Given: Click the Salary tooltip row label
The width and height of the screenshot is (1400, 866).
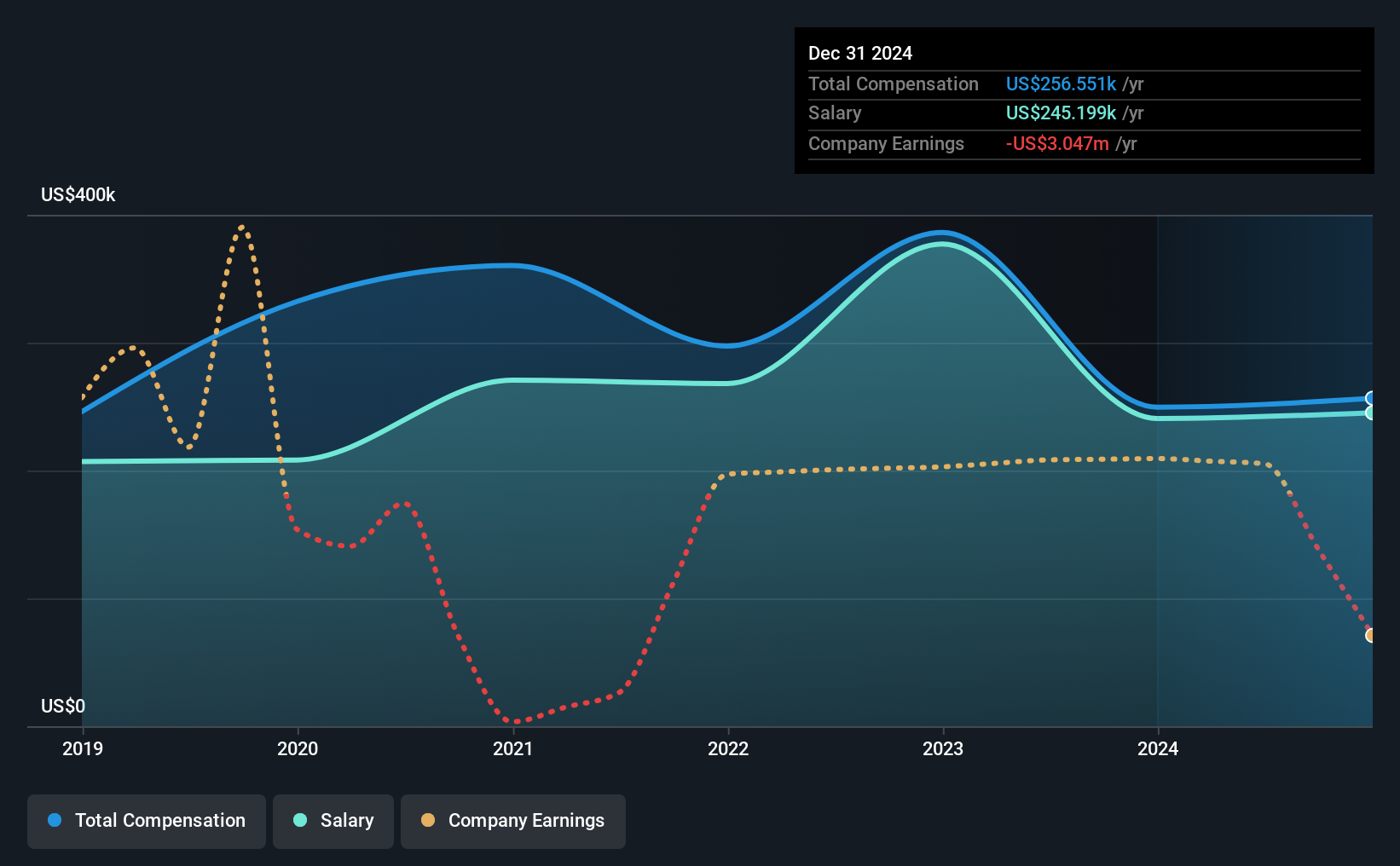Looking at the screenshot, I should pyautogui.click(x=835, y=113).
